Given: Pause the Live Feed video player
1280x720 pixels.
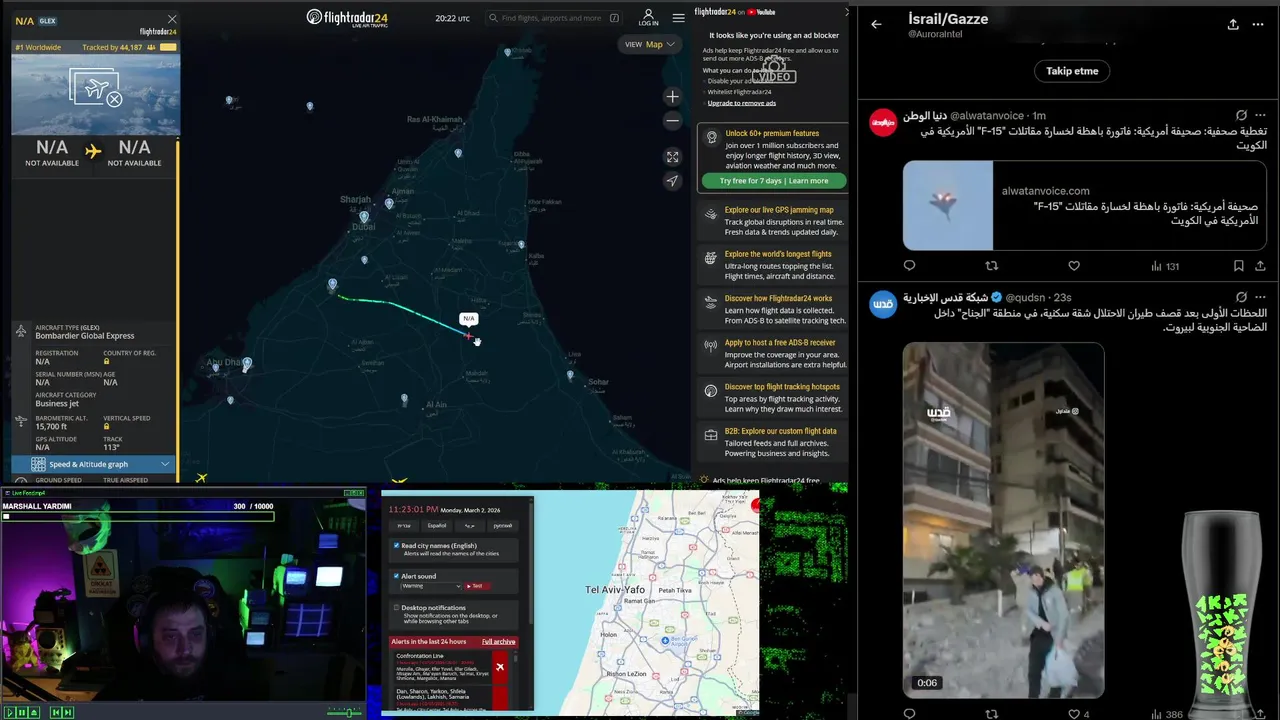Looking at the screenshot, I should (x=22, y=712).
